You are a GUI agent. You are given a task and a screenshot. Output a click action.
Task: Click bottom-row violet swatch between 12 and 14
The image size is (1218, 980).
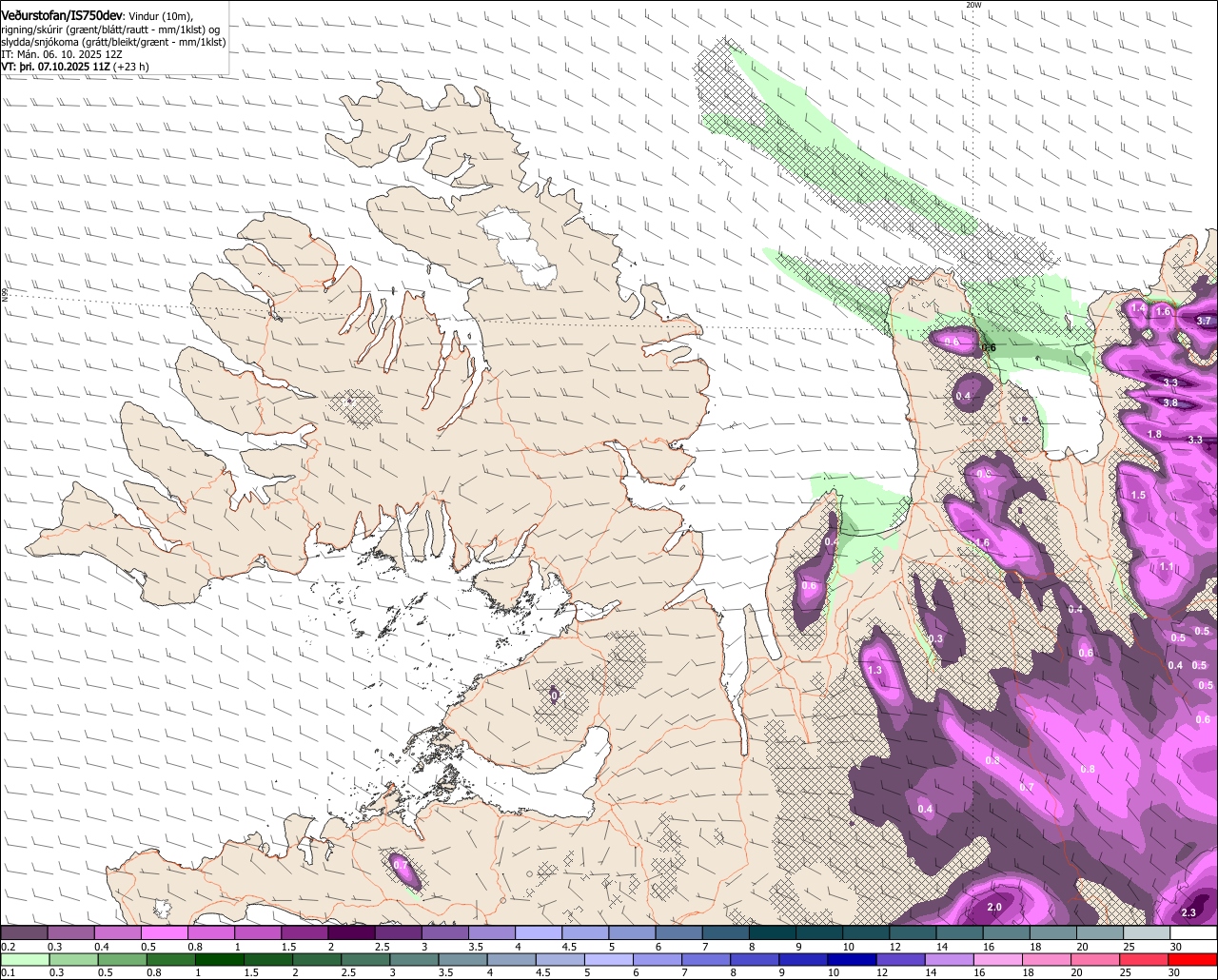point(901,959)
